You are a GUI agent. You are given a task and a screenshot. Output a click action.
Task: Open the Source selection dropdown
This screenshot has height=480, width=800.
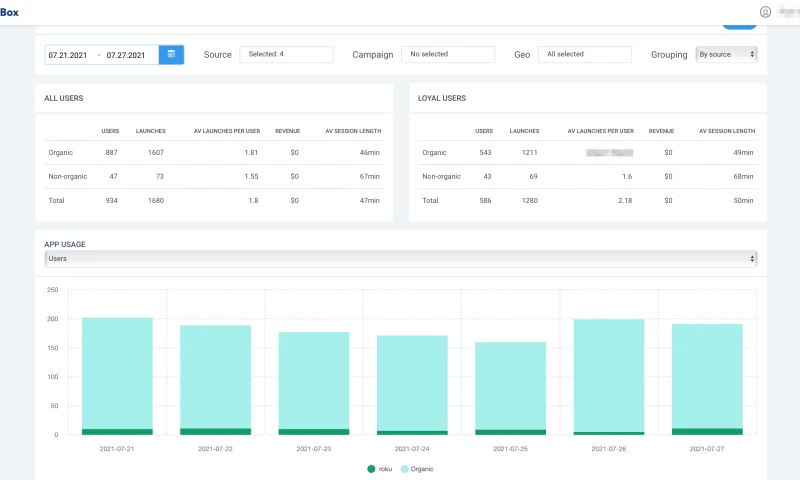286,54
